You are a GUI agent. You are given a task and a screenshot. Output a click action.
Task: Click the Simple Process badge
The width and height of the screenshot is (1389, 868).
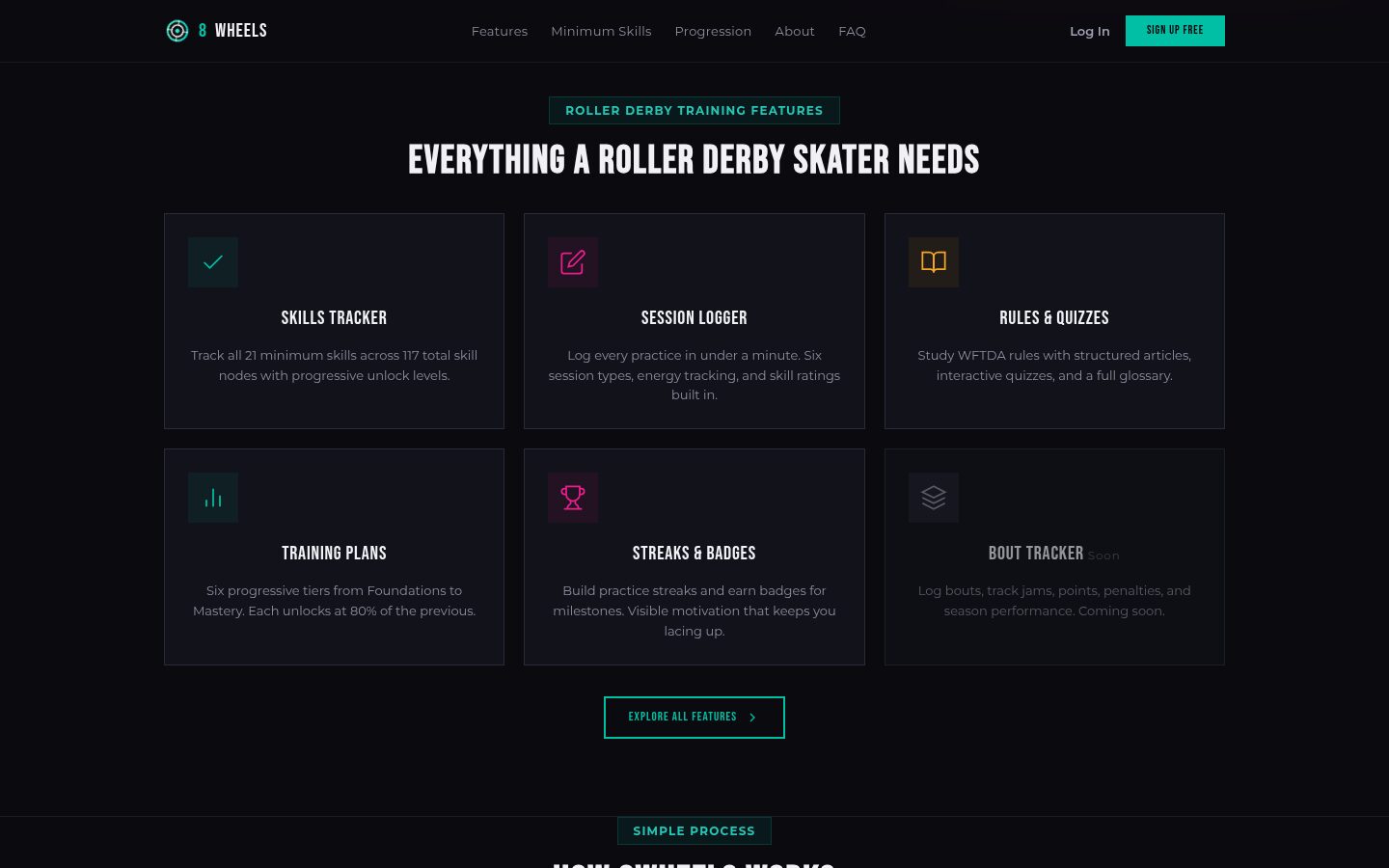tap(694, 831)
